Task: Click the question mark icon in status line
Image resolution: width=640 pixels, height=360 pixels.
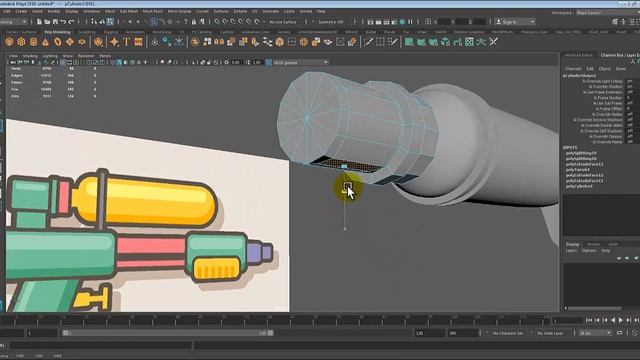Action: pyautogui.click(x=186, y=22)
